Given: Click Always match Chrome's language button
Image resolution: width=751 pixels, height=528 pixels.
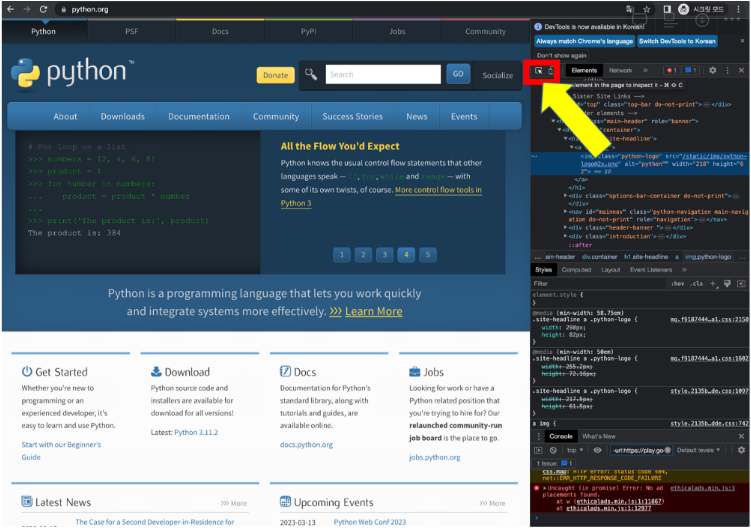Looking at the screenshot, I should click(x=584, y=41).
